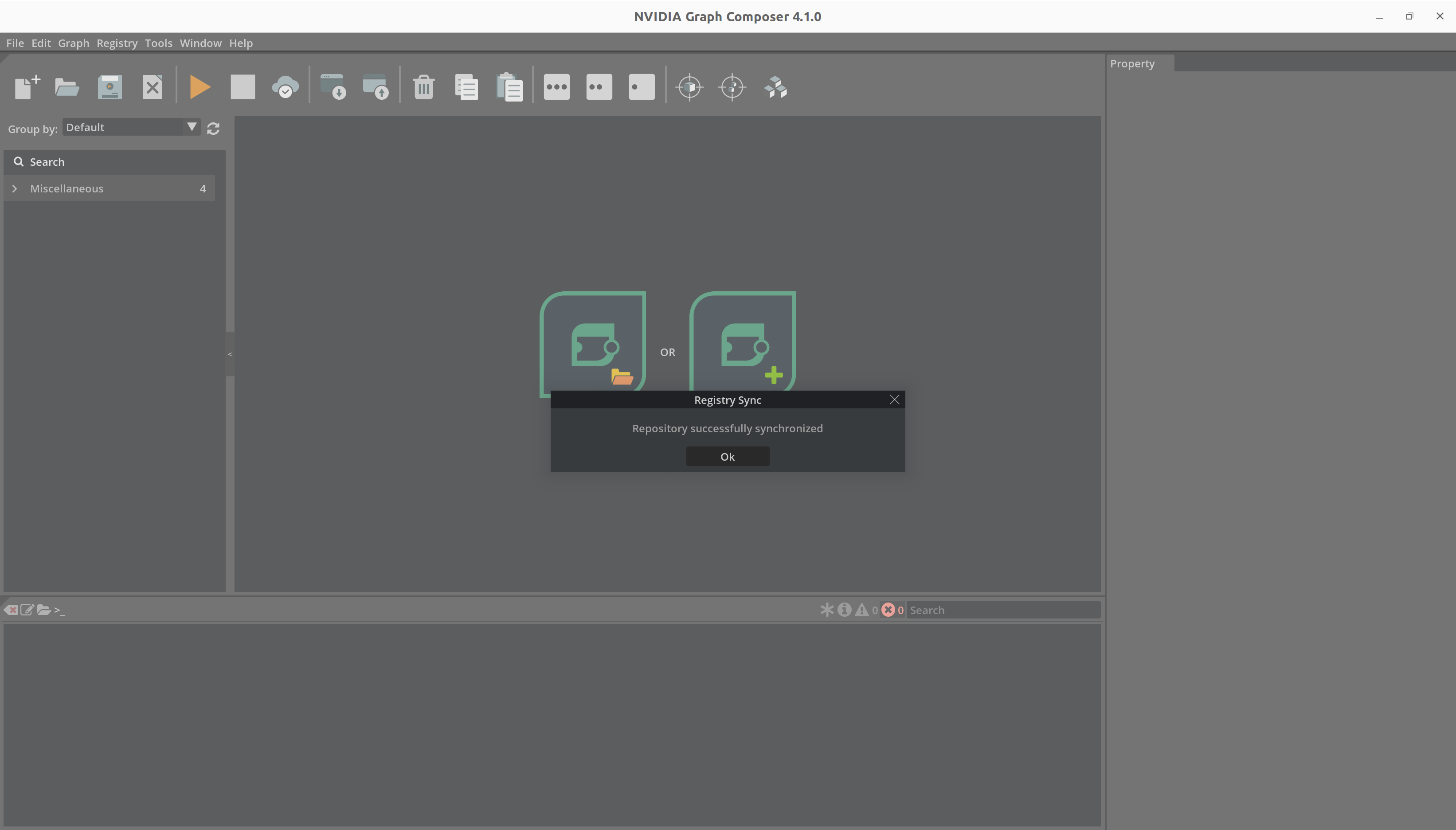
Task: Run the graph with the orange play button
Action: click(x=200, y=86)
